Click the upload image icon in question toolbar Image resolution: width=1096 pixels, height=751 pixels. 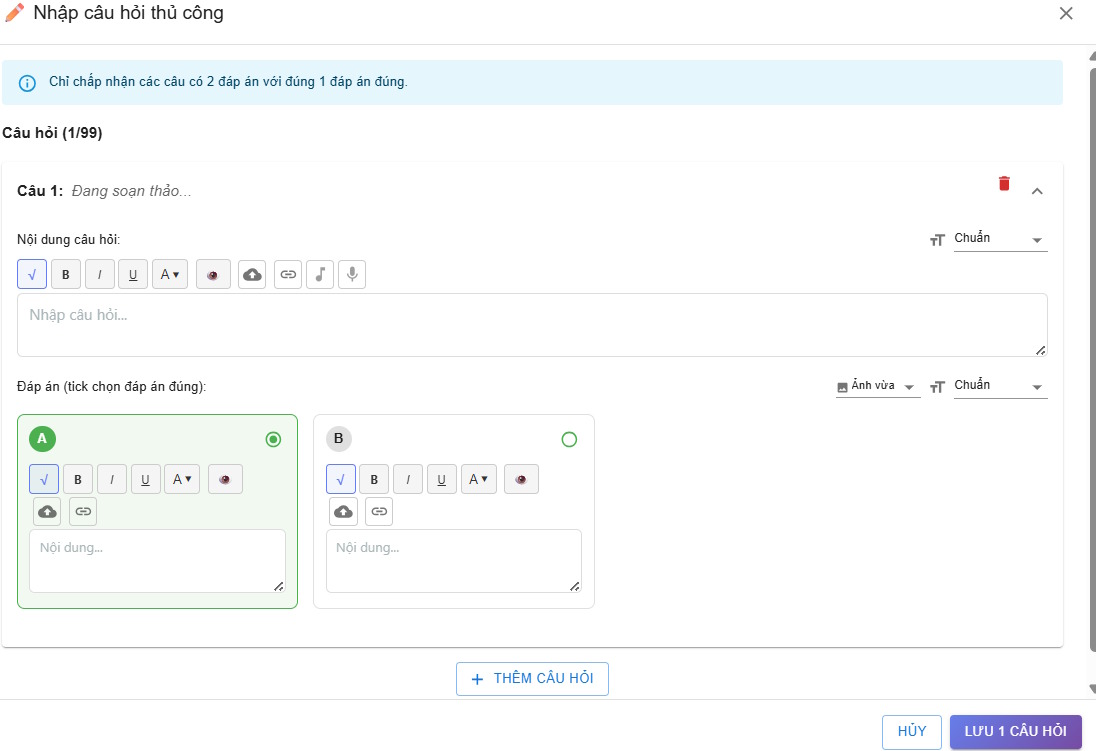pyautogui.click(x=253, y=275)
